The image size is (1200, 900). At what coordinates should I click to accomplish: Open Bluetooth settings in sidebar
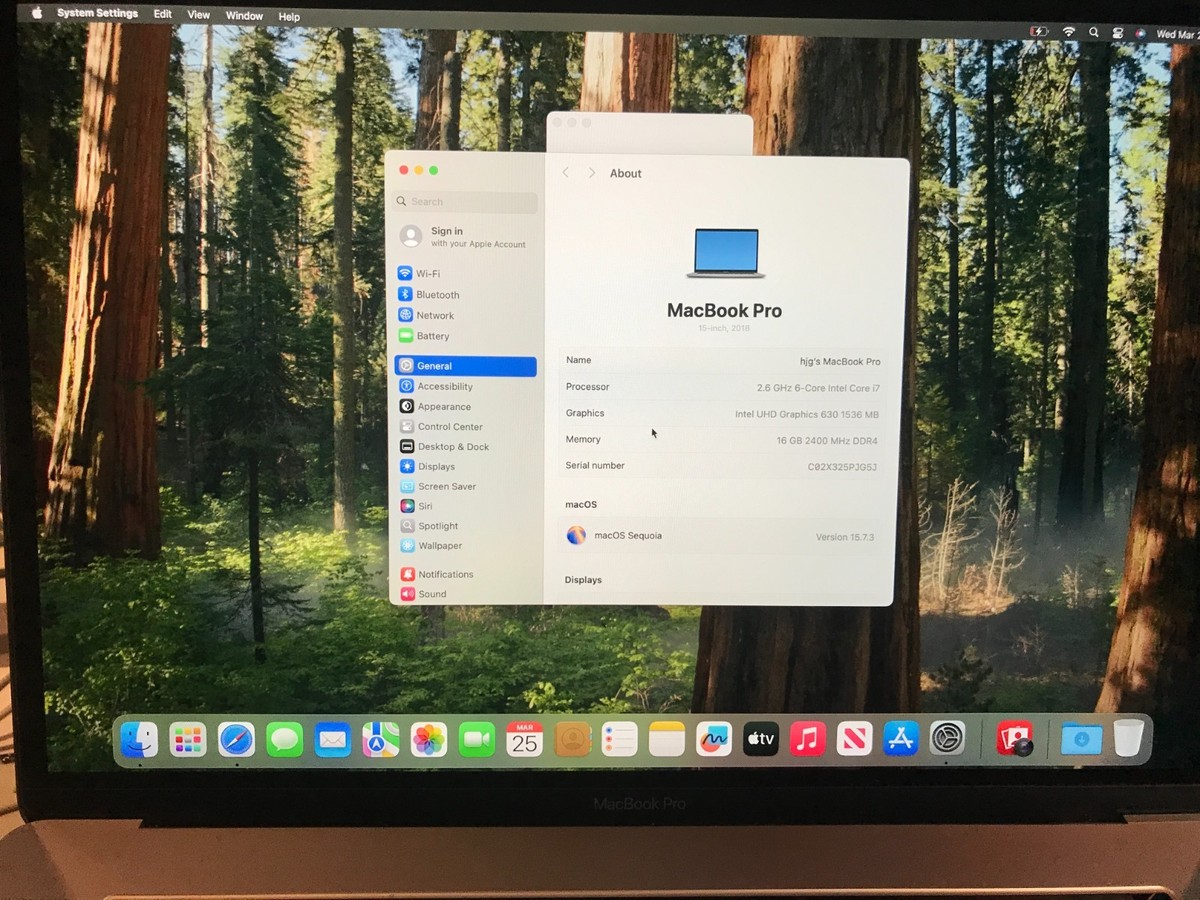tap(428, 295)
